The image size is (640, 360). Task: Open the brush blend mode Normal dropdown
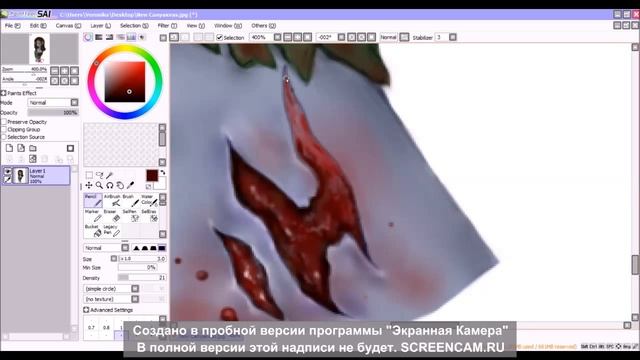coord(125,248)
